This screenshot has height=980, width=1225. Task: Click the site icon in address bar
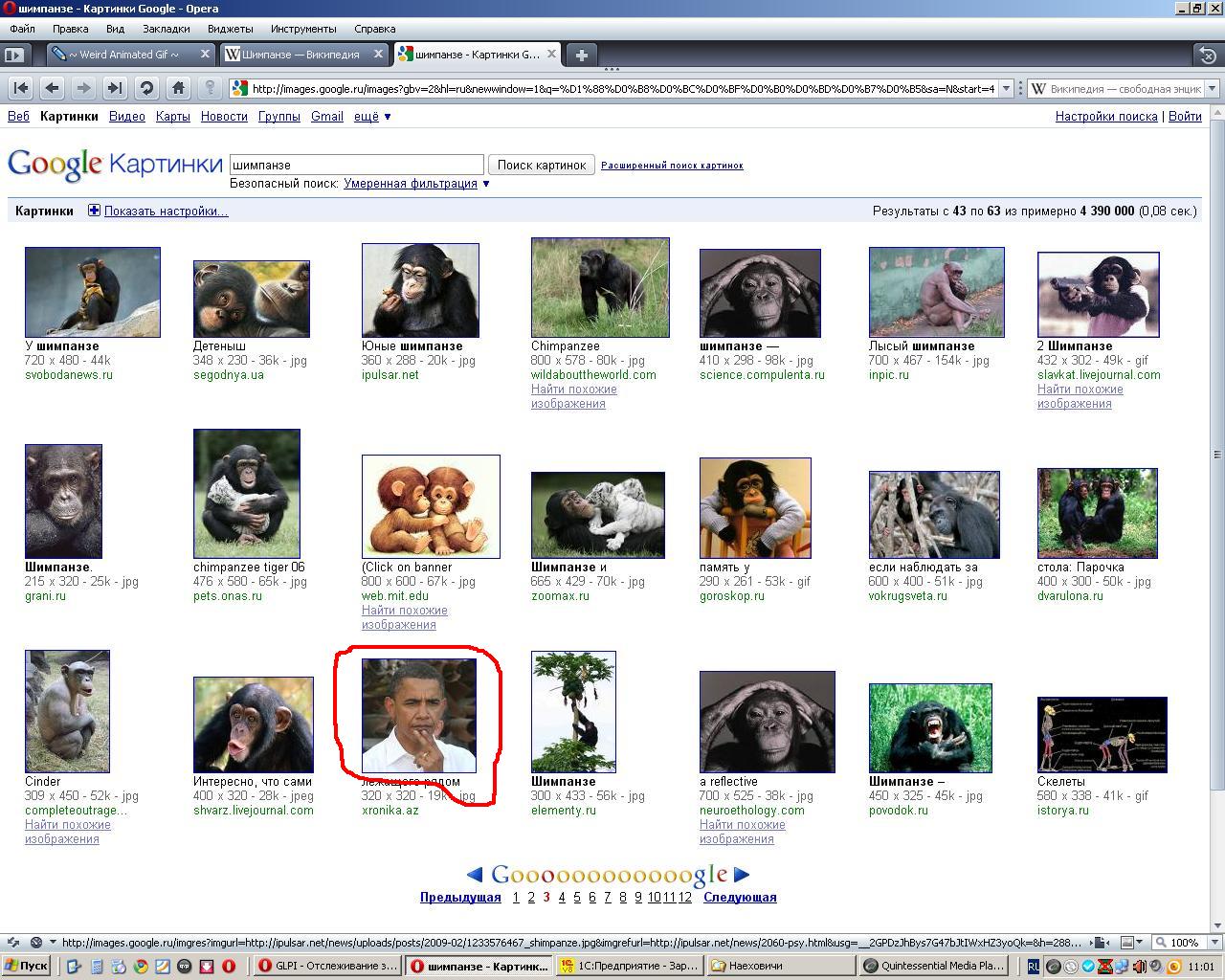[239, 89]
